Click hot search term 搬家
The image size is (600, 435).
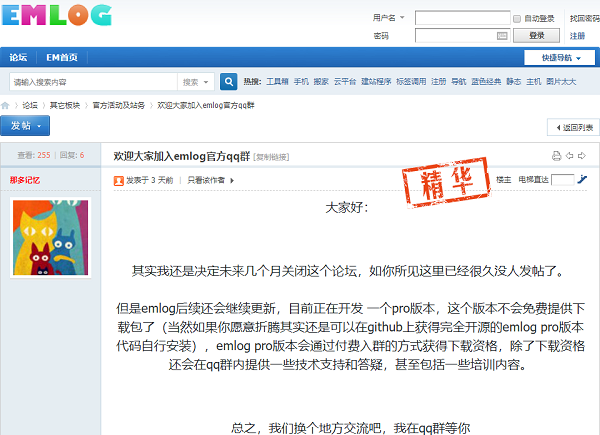[x=321, y=81]
